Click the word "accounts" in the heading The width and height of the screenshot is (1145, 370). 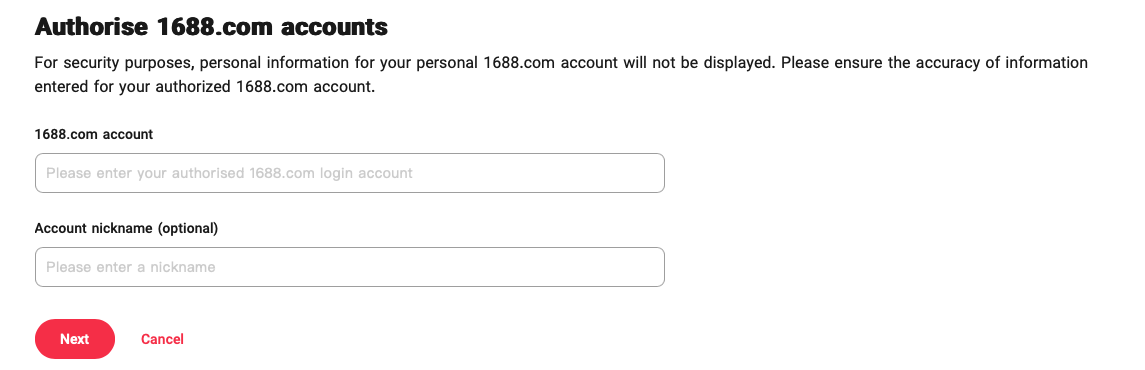[x=334, y=27]
